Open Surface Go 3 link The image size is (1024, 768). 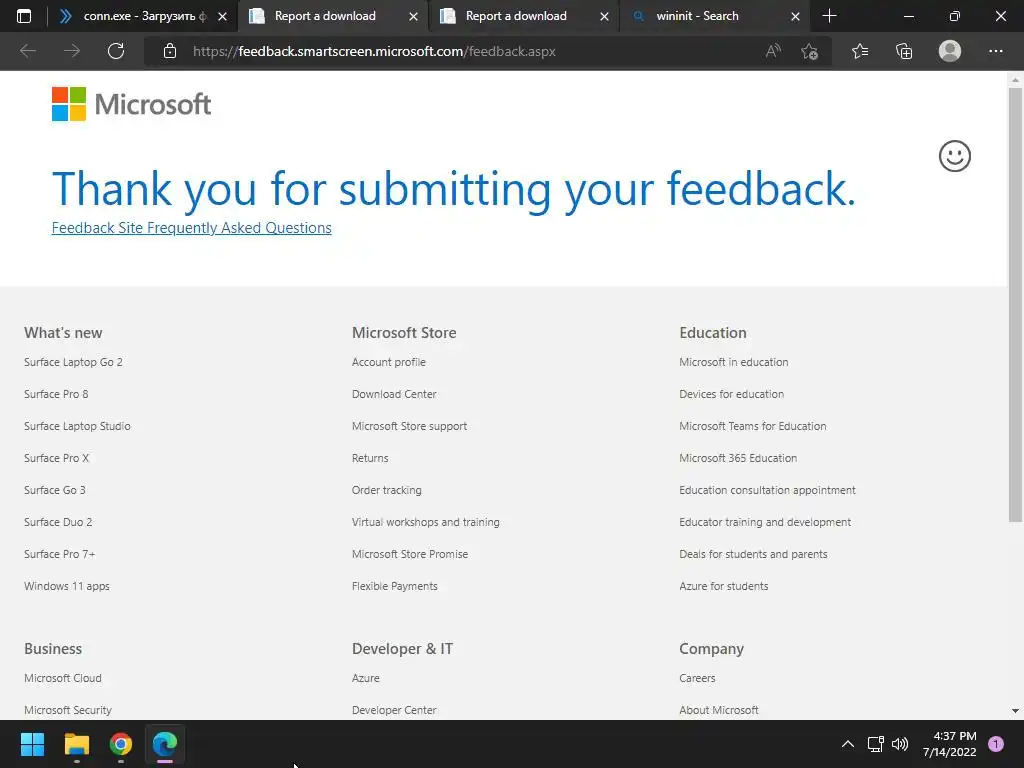pos(55,490)
